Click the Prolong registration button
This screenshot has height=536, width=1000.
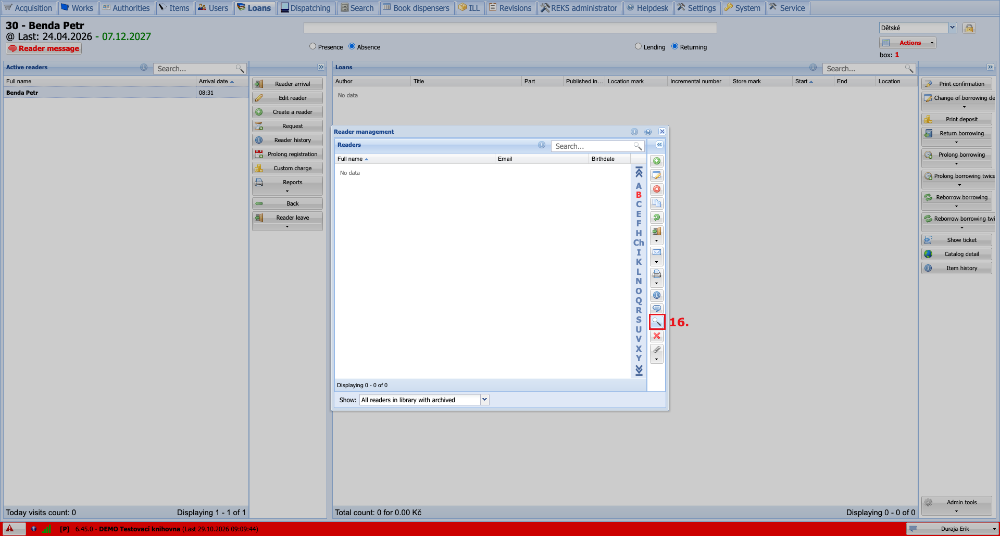tap(287, 154)
